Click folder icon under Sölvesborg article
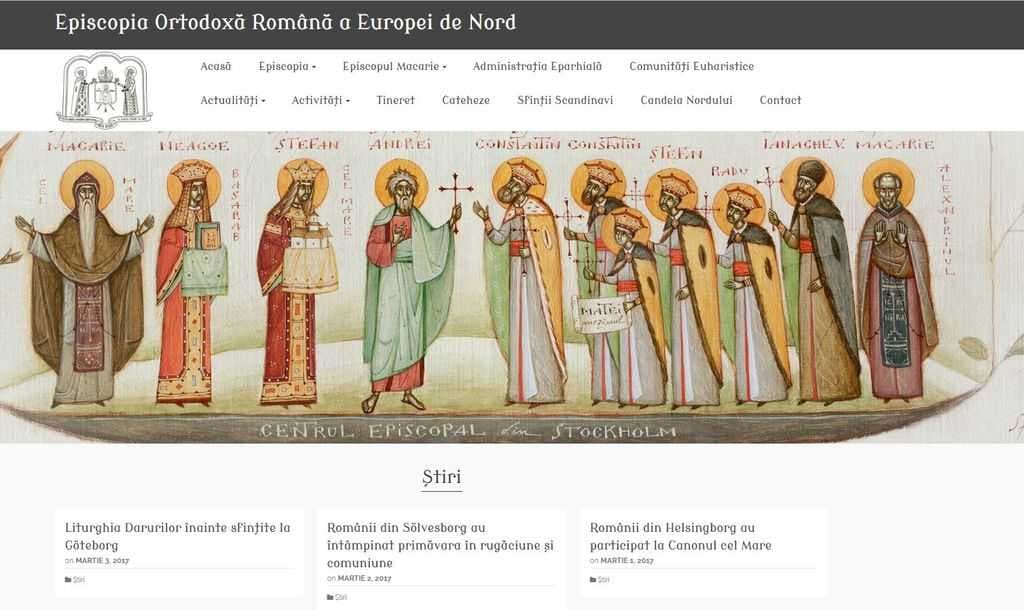The image size is (1024, 610). (x=330, y=598)
